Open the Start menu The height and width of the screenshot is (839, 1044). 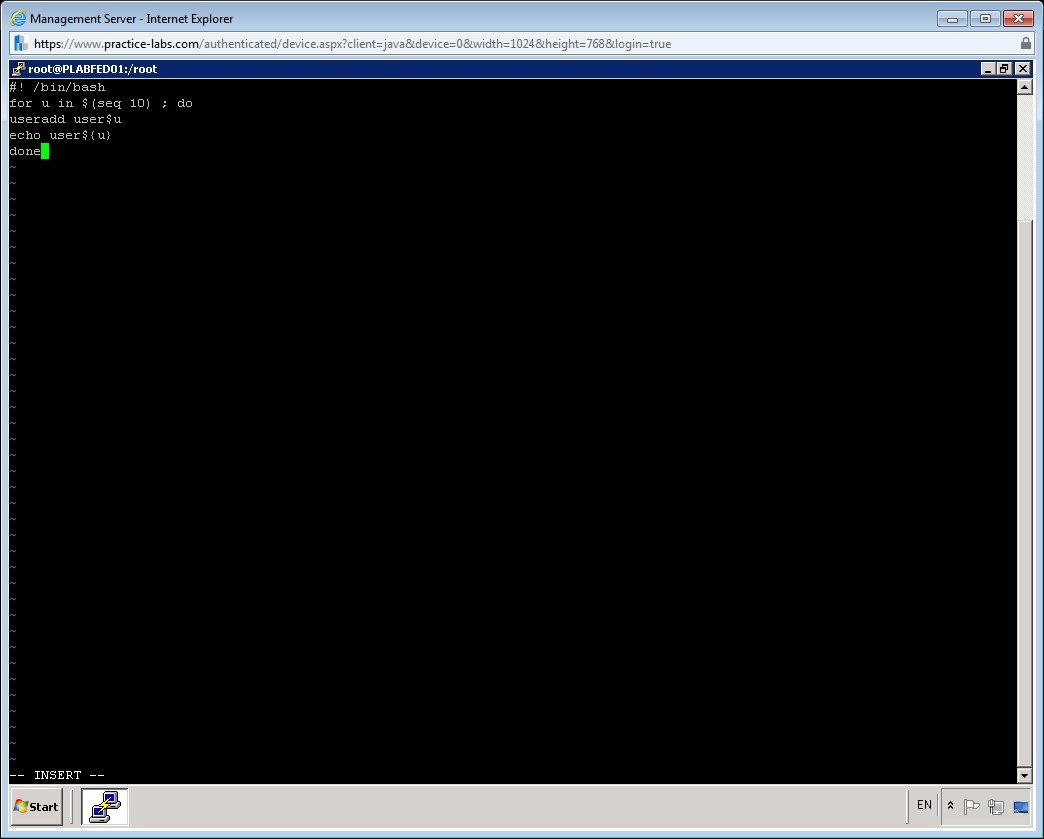(35, 807)
